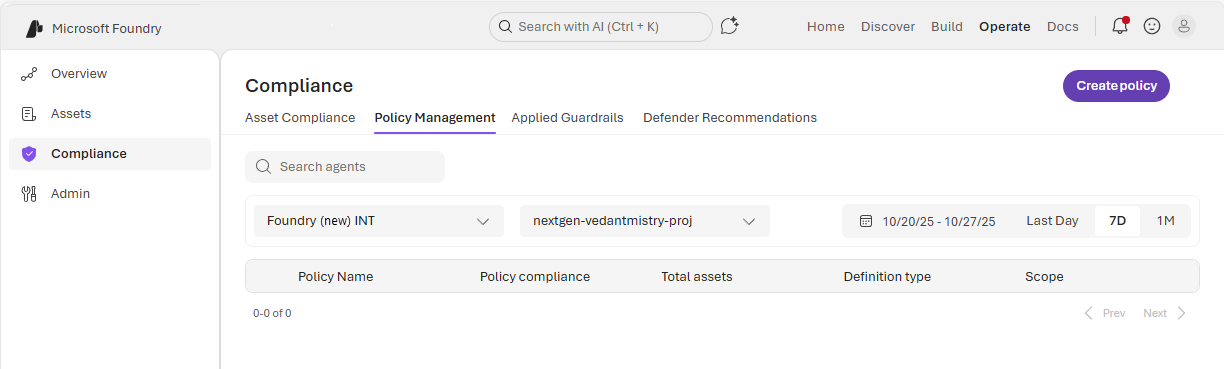Screen dimensions: 1224x369
Task: Click the calendar icon in date range
Action: 866,221
